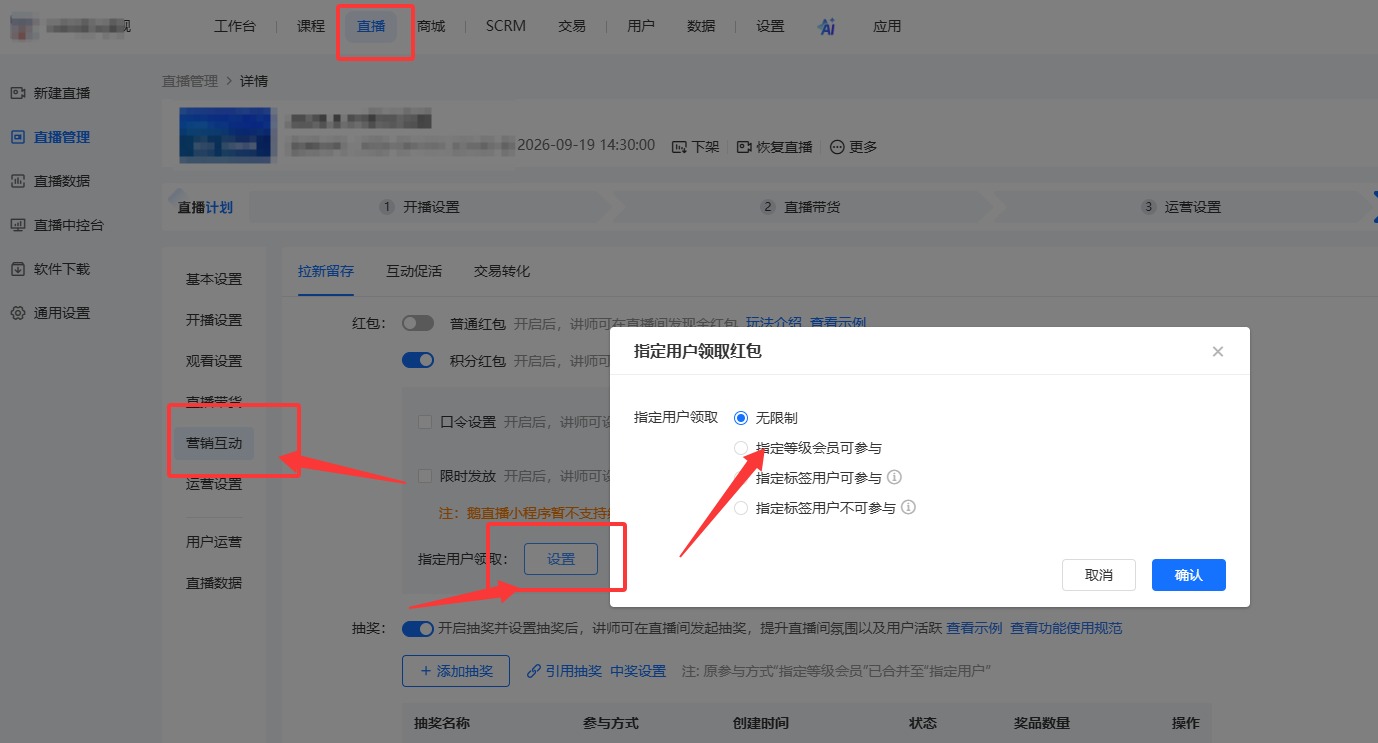Select the 拉新留存 tab

[x=326, y=271]
